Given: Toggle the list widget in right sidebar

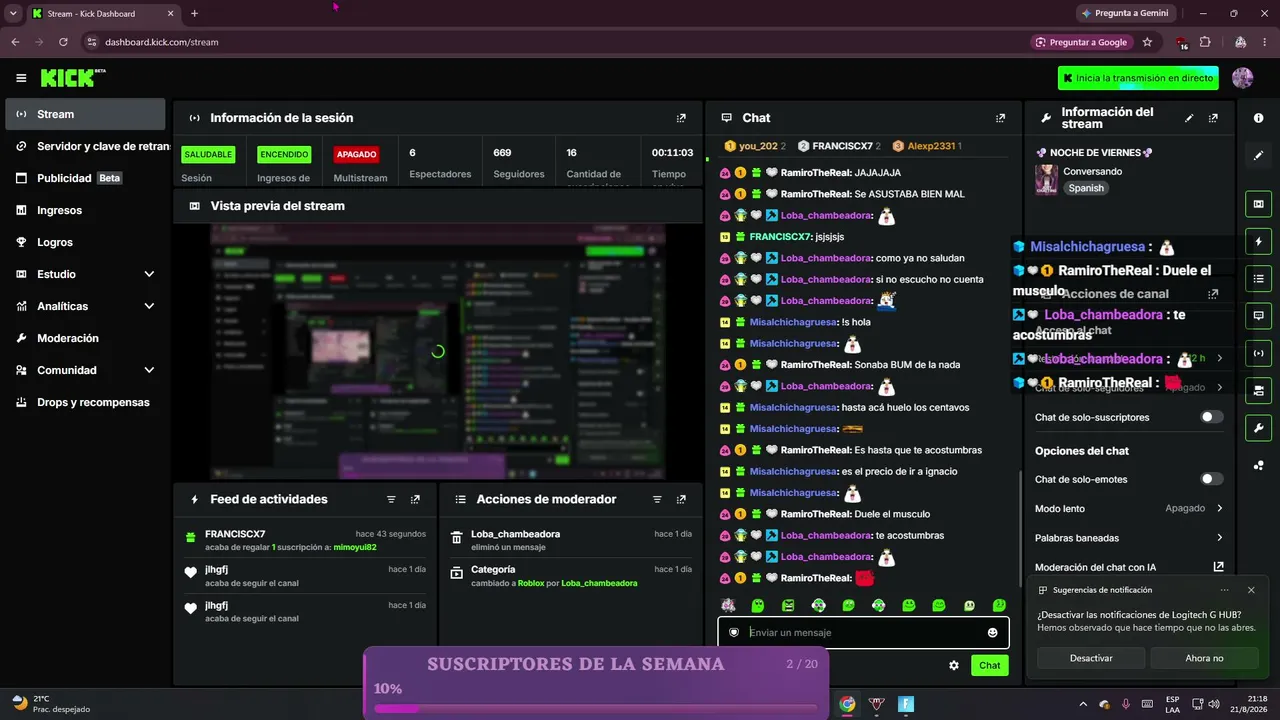Looking at the screenshot, I should pos(1258,278).
